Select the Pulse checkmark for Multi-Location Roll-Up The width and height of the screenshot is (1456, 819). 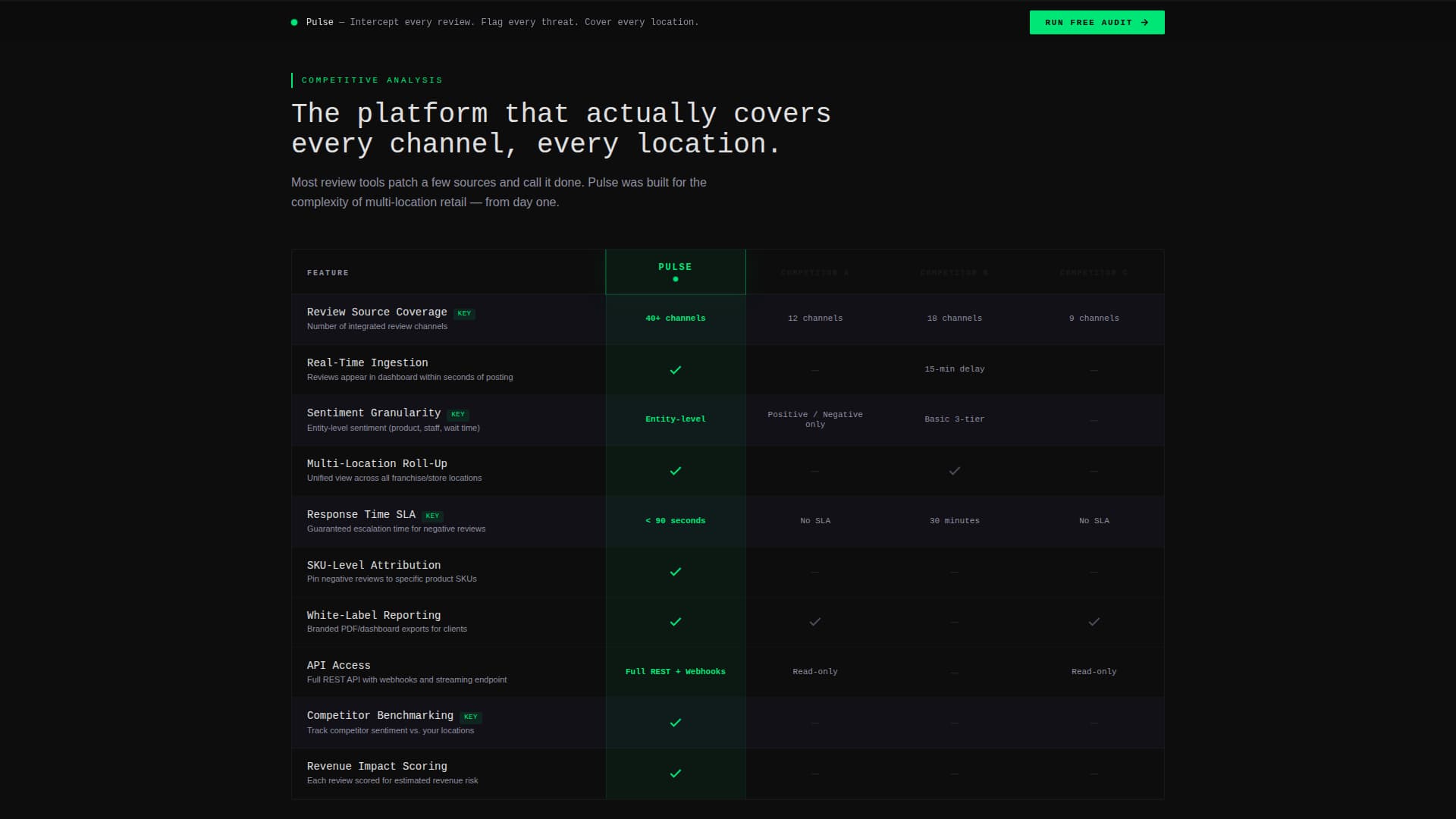pyautogui.click(x=676, y=471)
